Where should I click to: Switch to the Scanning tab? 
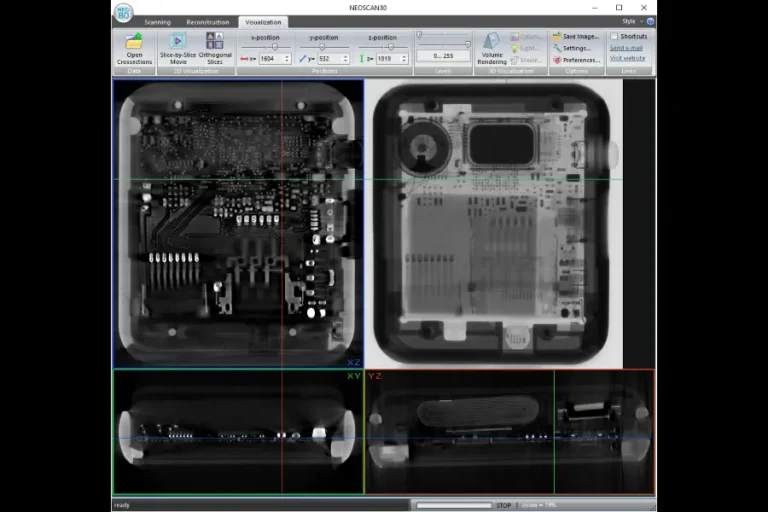pyautogui.click(x=157, y=21)
